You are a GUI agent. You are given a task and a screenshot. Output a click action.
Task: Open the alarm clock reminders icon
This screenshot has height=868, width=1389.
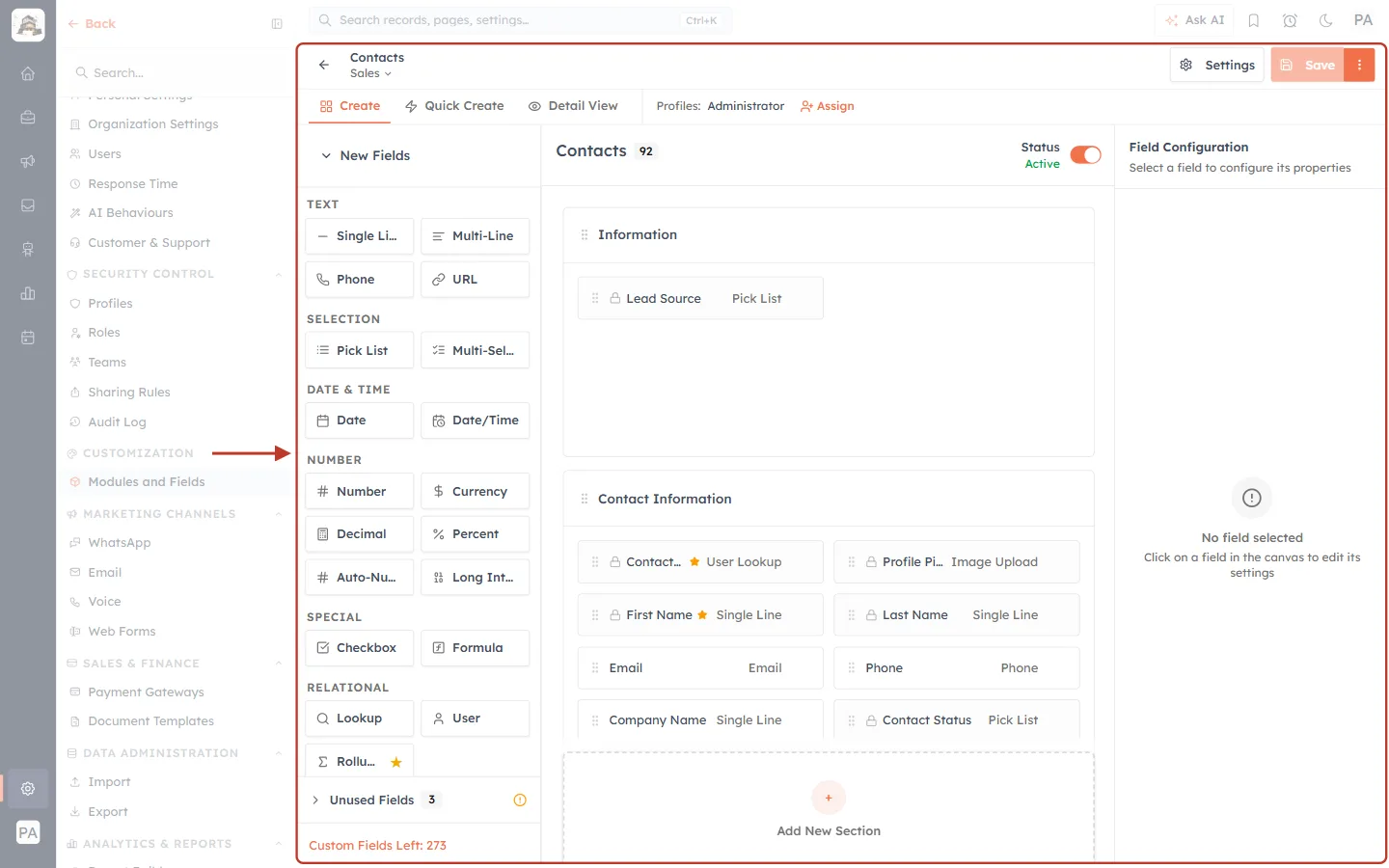click(x=1290, y=20)
